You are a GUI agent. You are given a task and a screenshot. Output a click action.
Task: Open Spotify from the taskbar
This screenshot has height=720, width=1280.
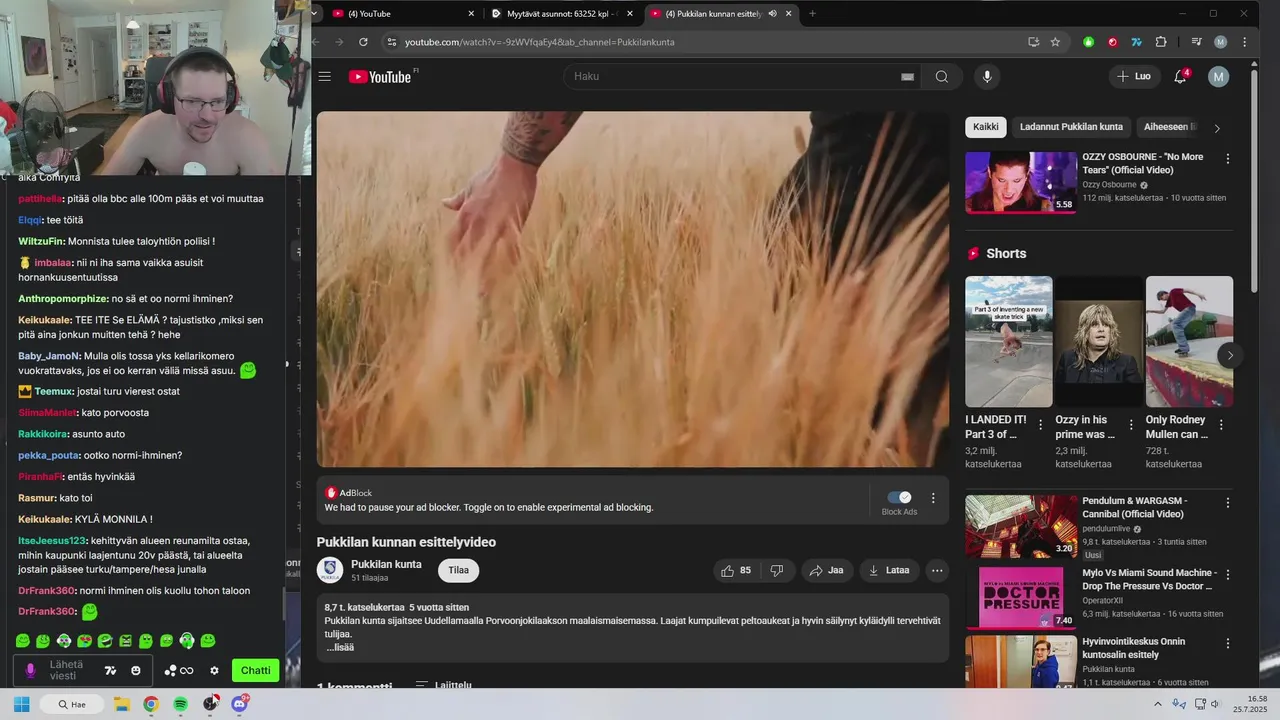[180, 704]
